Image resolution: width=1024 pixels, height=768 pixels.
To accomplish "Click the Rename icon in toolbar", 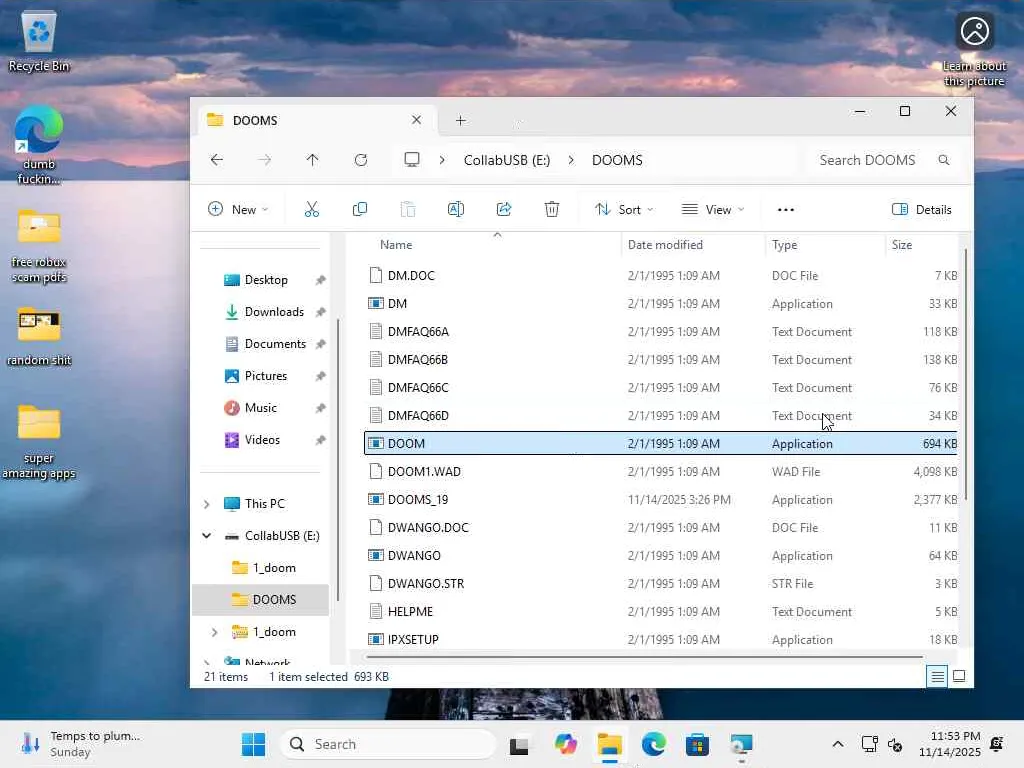I will [456, 210].
